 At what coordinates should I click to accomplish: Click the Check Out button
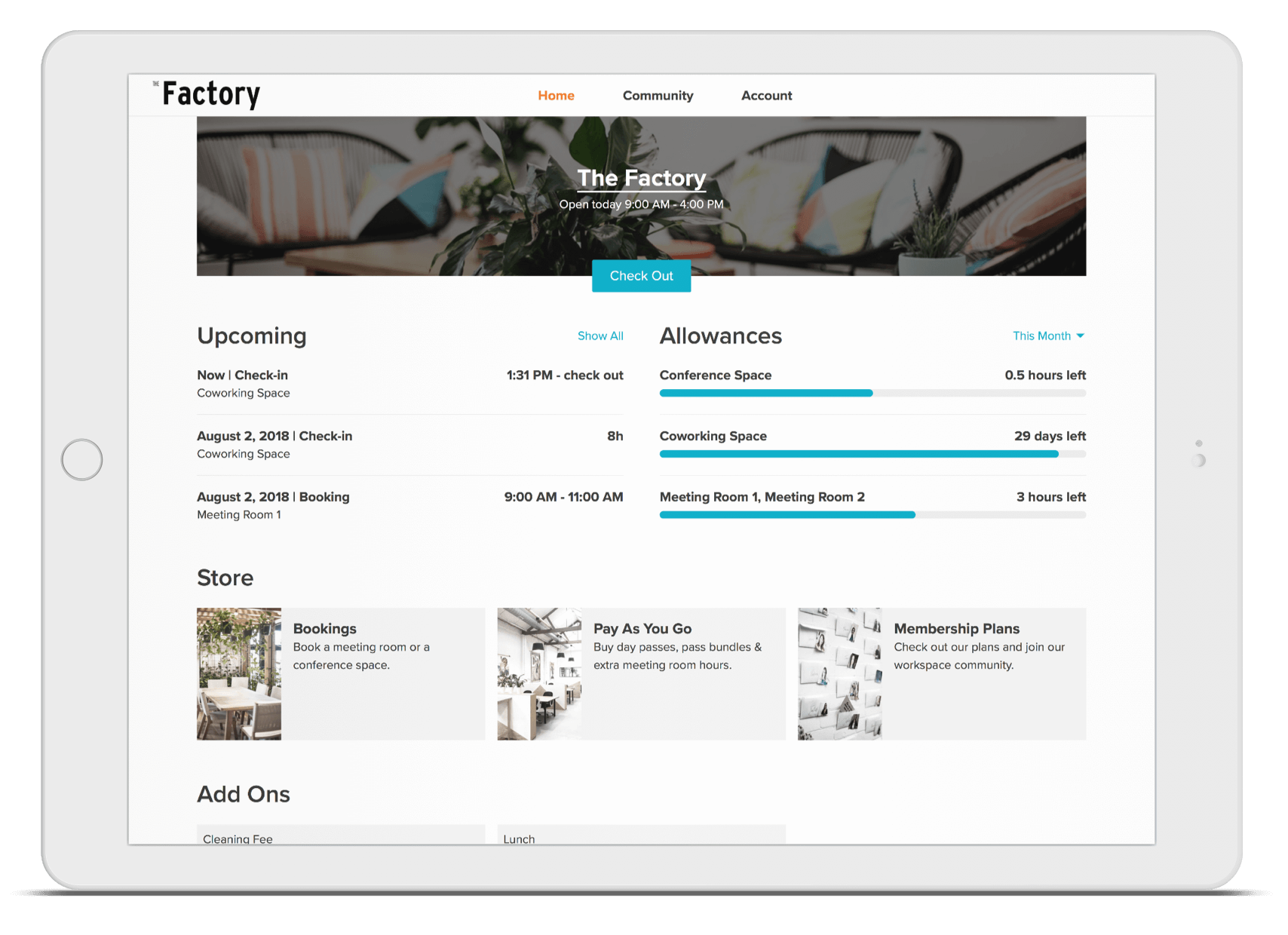[641, 276]
